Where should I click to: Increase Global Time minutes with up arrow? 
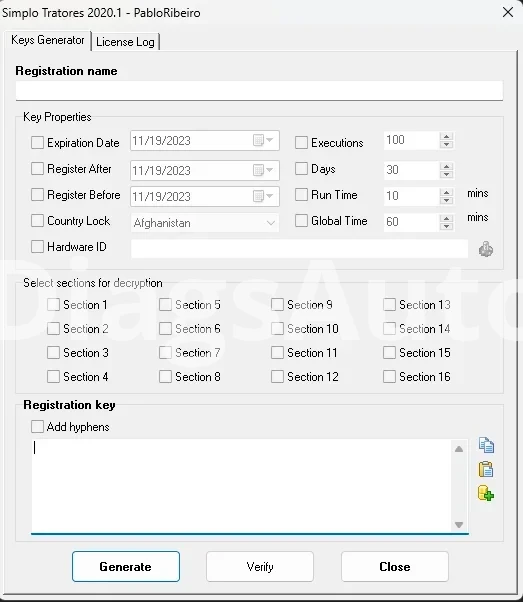(446, 218)
